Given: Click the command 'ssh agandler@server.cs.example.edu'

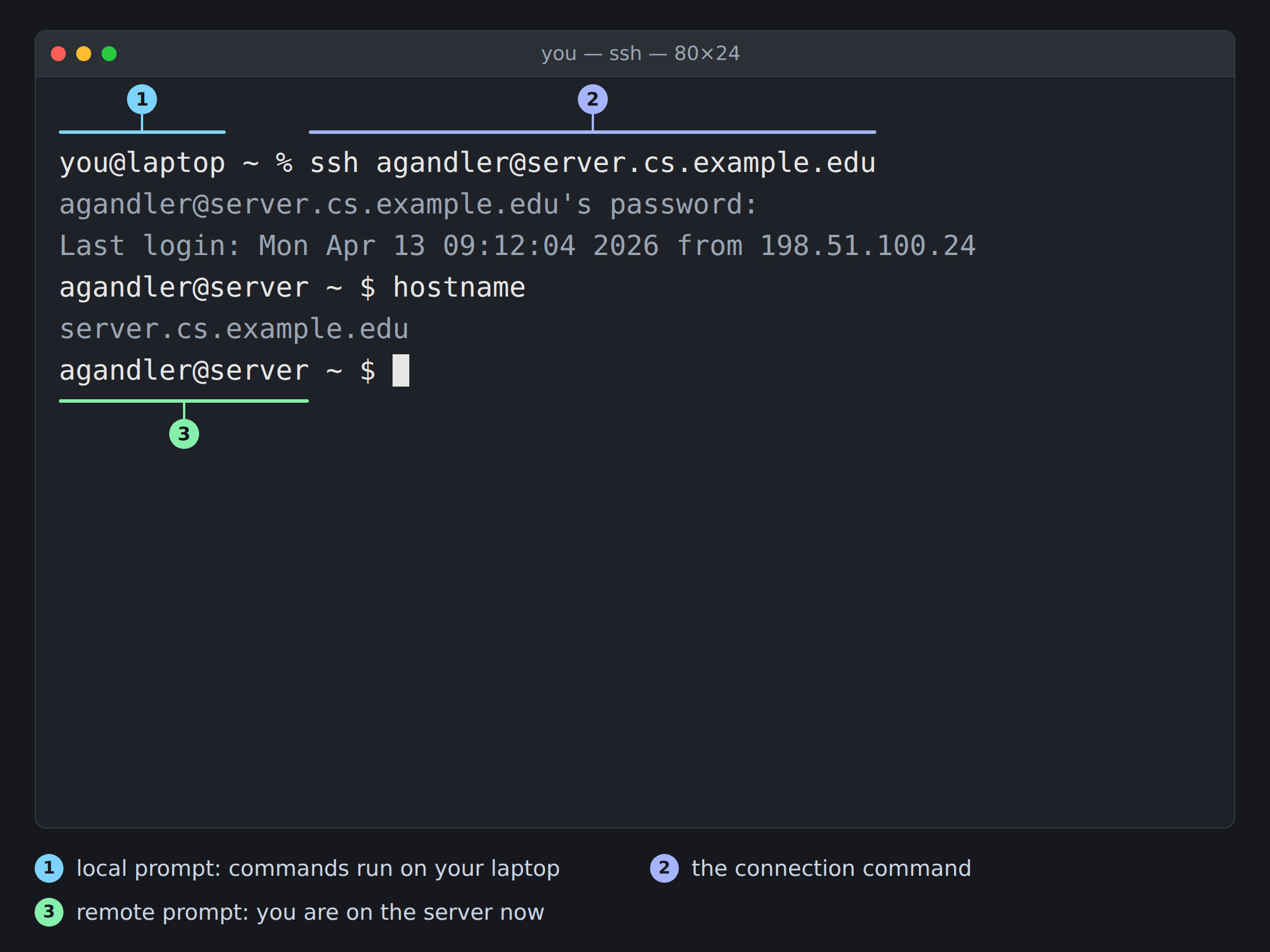Looking at the screenshot, I should (x=593, y=163).
